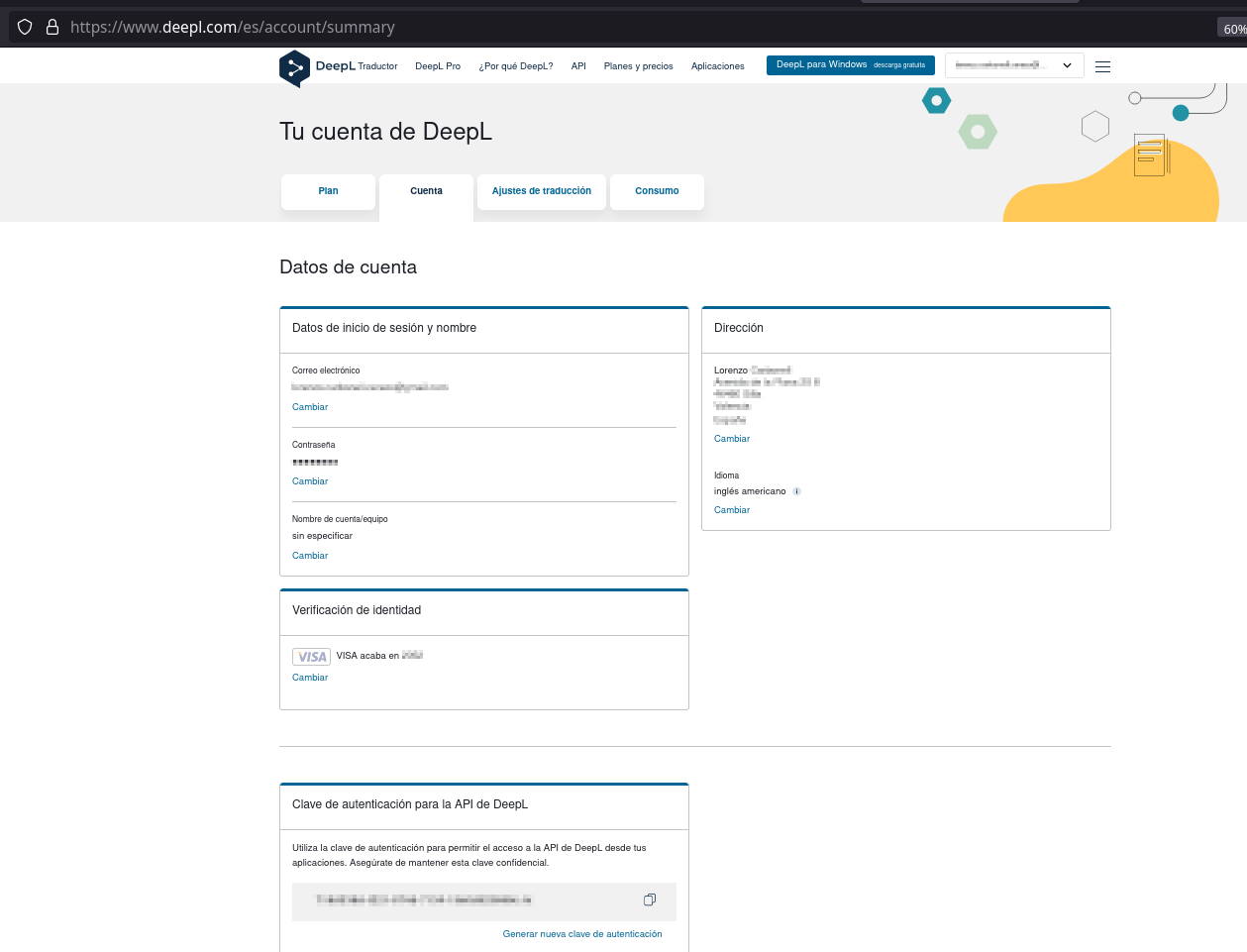Click Cambiar under Contraseña

310,481
